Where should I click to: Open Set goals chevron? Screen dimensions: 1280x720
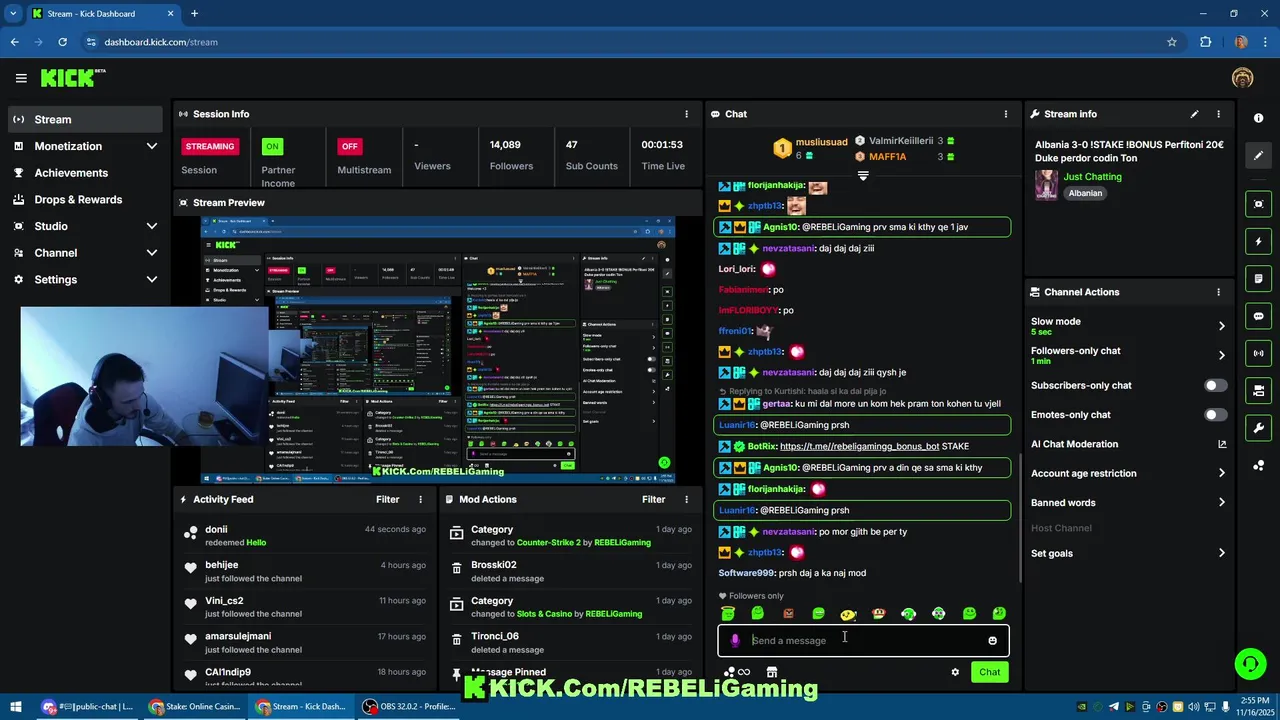[1221, 553]
